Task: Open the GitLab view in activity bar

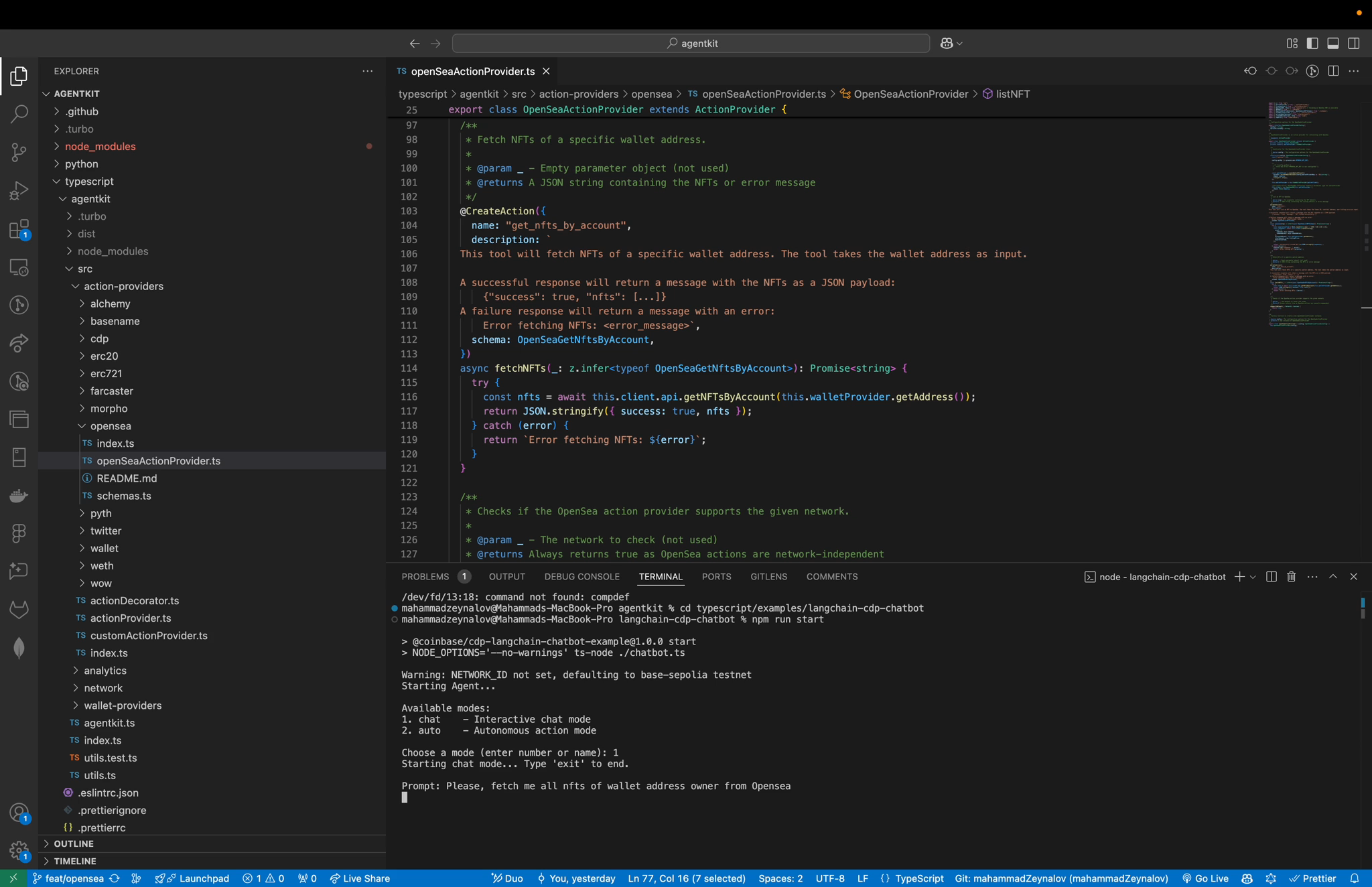Action: [x=19, y=610]
